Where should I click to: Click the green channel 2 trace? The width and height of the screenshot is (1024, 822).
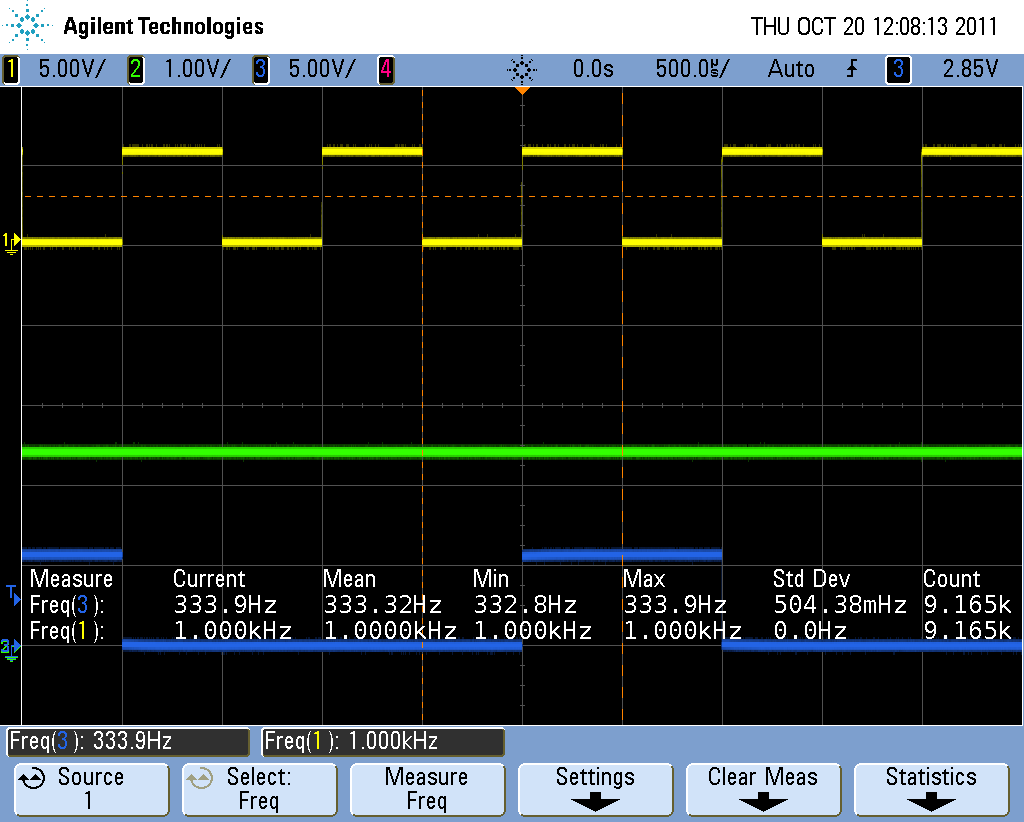[x=522, y=452]
